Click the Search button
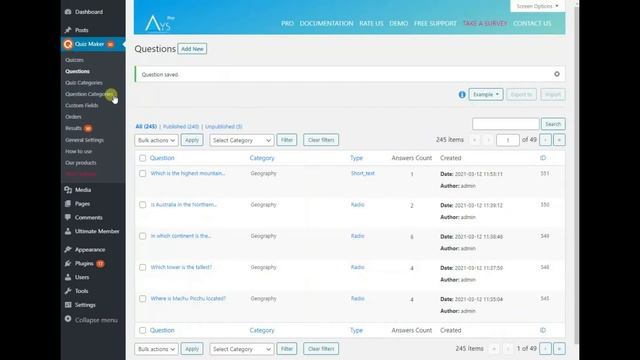The image size is (640, 360). (553, 124)
